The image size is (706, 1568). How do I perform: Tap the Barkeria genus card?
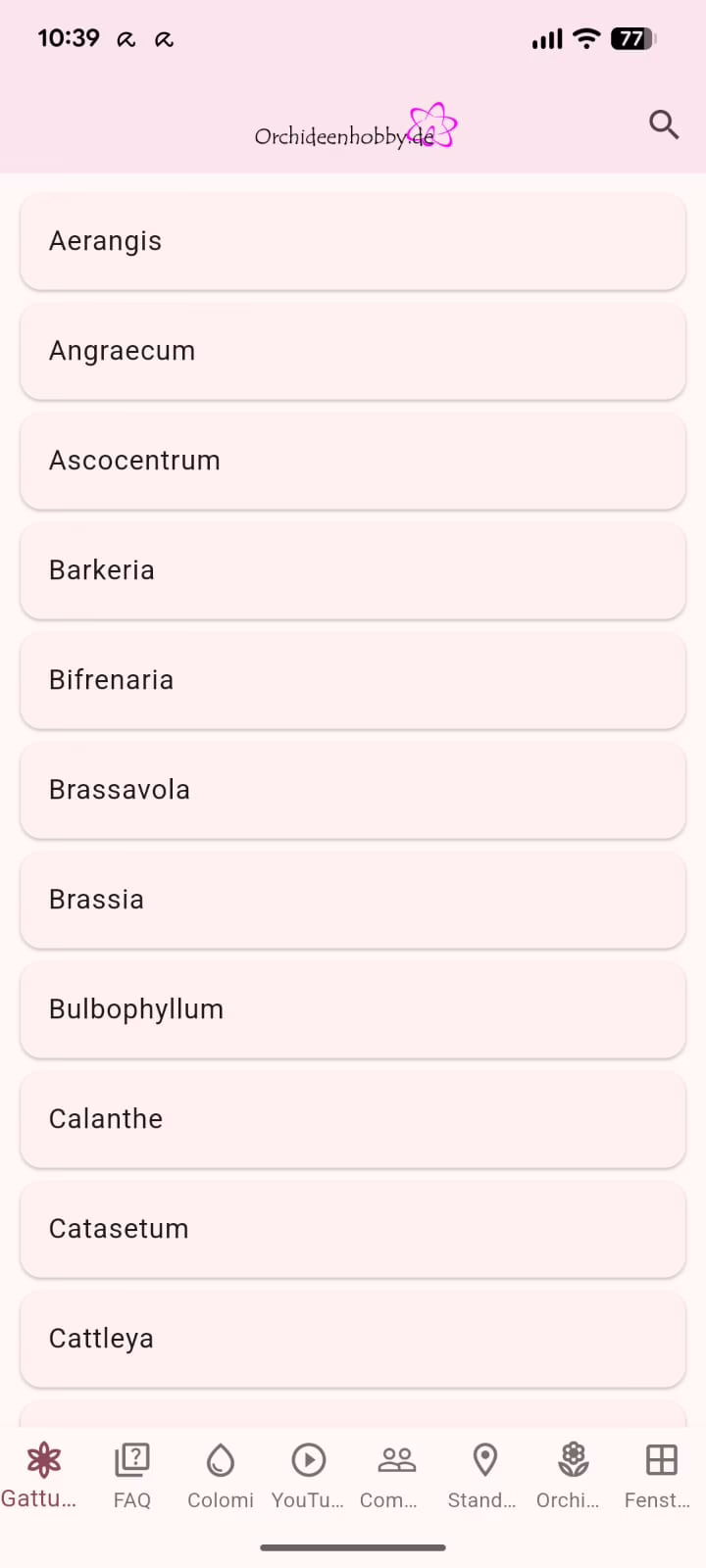pos(353,570)
